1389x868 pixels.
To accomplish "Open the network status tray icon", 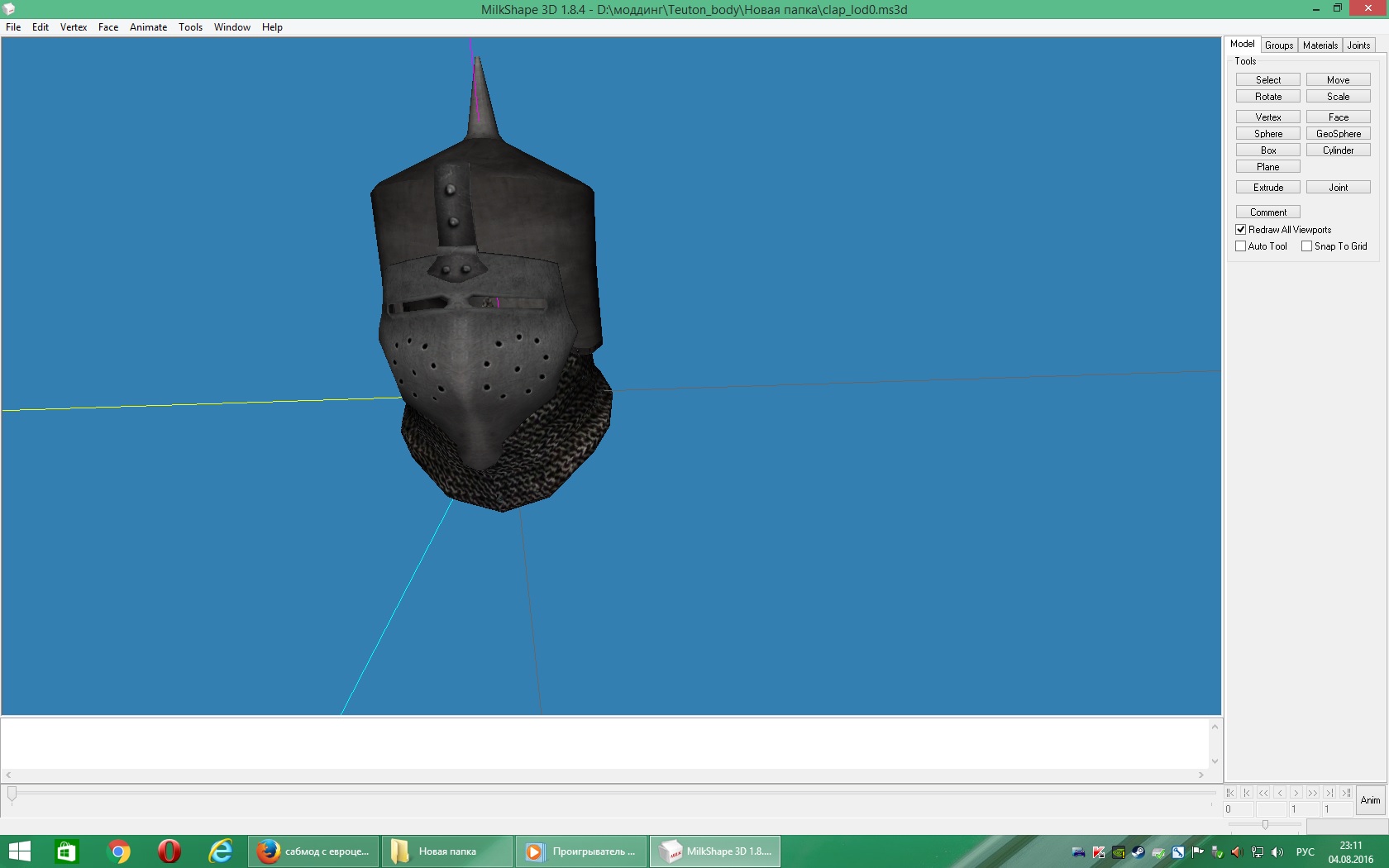I will tap(1258, 852).
